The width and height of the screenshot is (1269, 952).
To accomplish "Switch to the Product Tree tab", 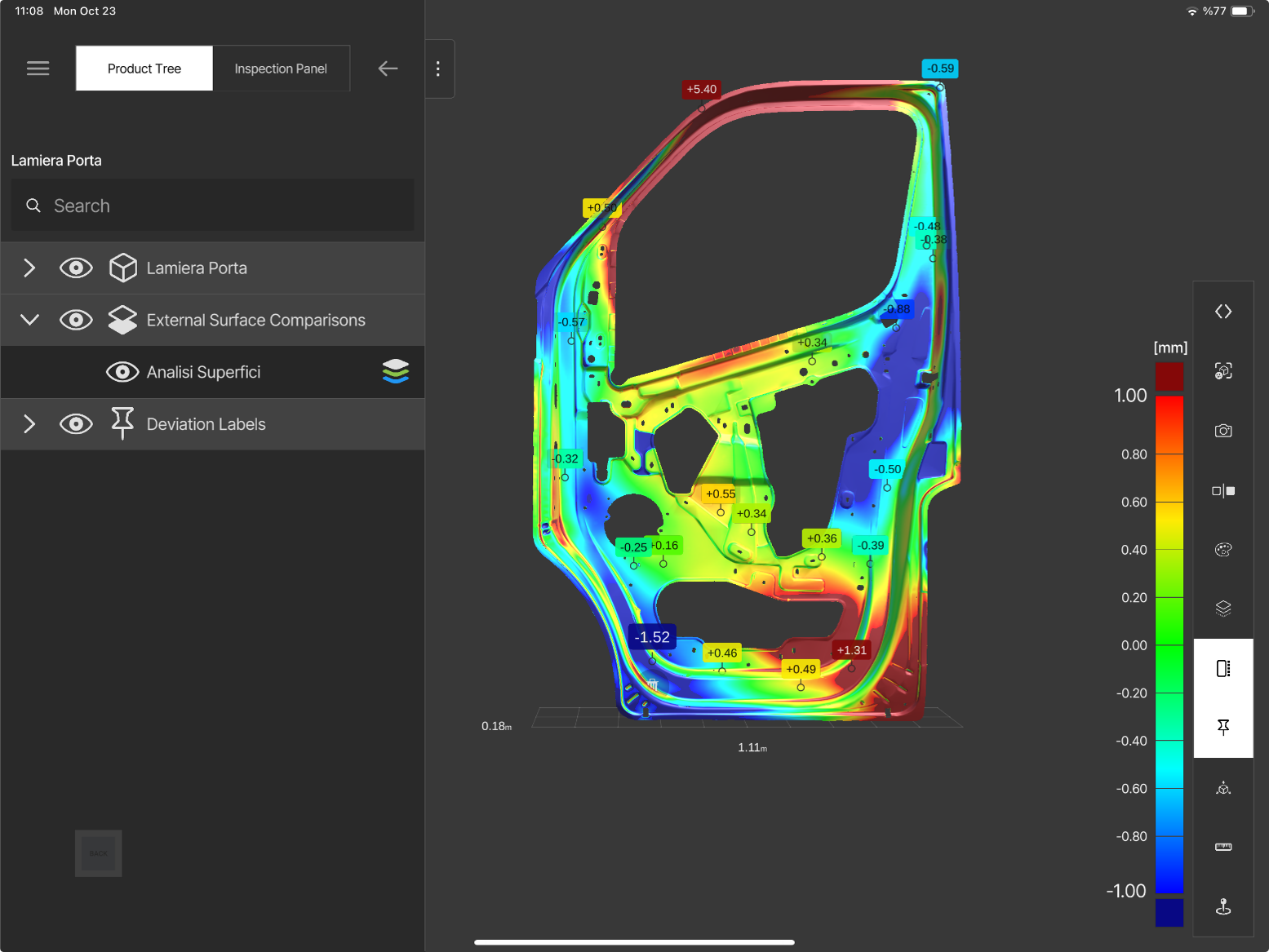I will [x=144, y=69].
